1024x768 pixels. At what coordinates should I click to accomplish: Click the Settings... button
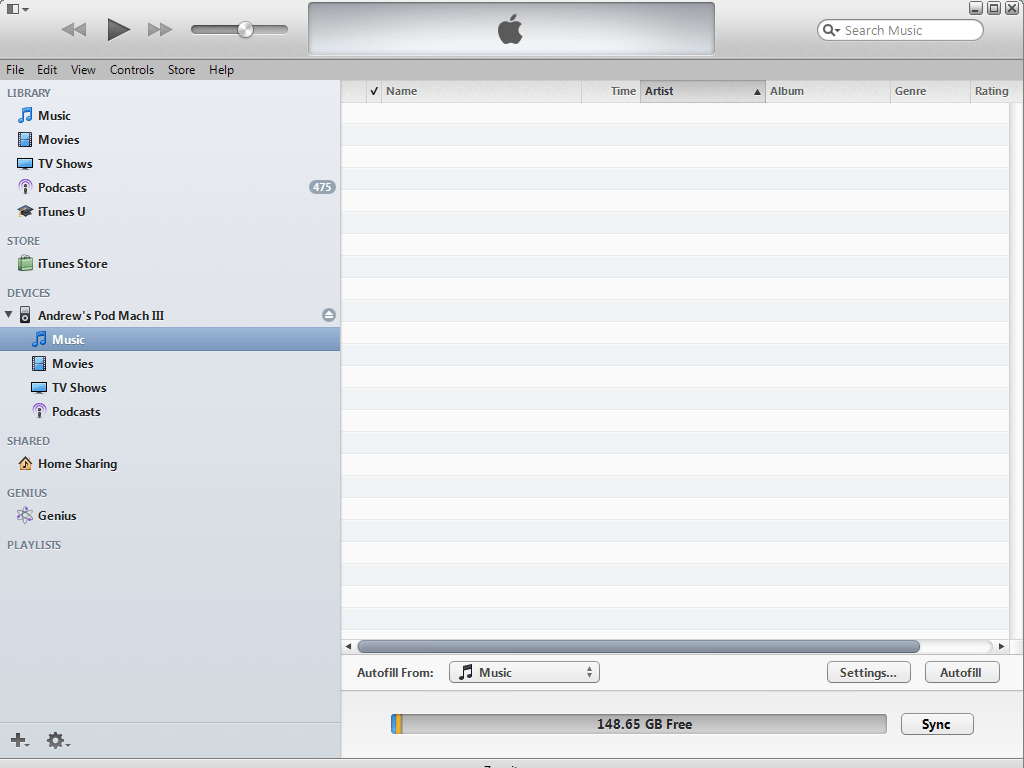pos(869,672)
